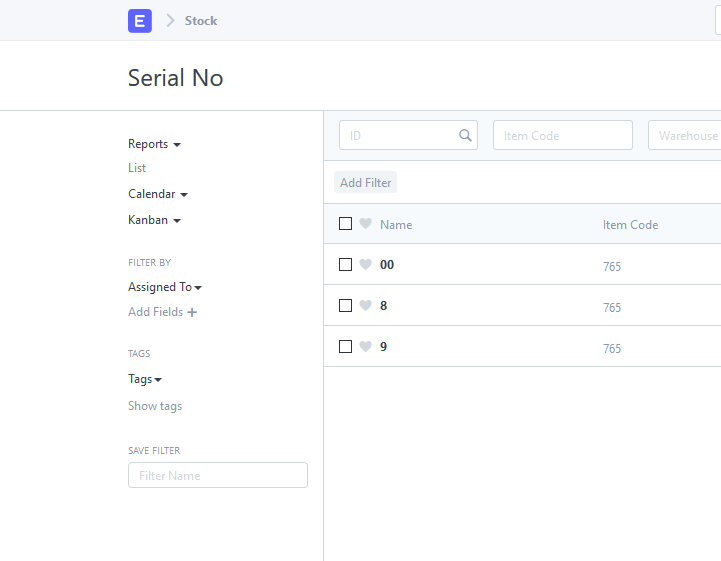The height and width of the screenshot is (561, 721).
Task: Check the box for serial number 9
Action: pos(345,346)
